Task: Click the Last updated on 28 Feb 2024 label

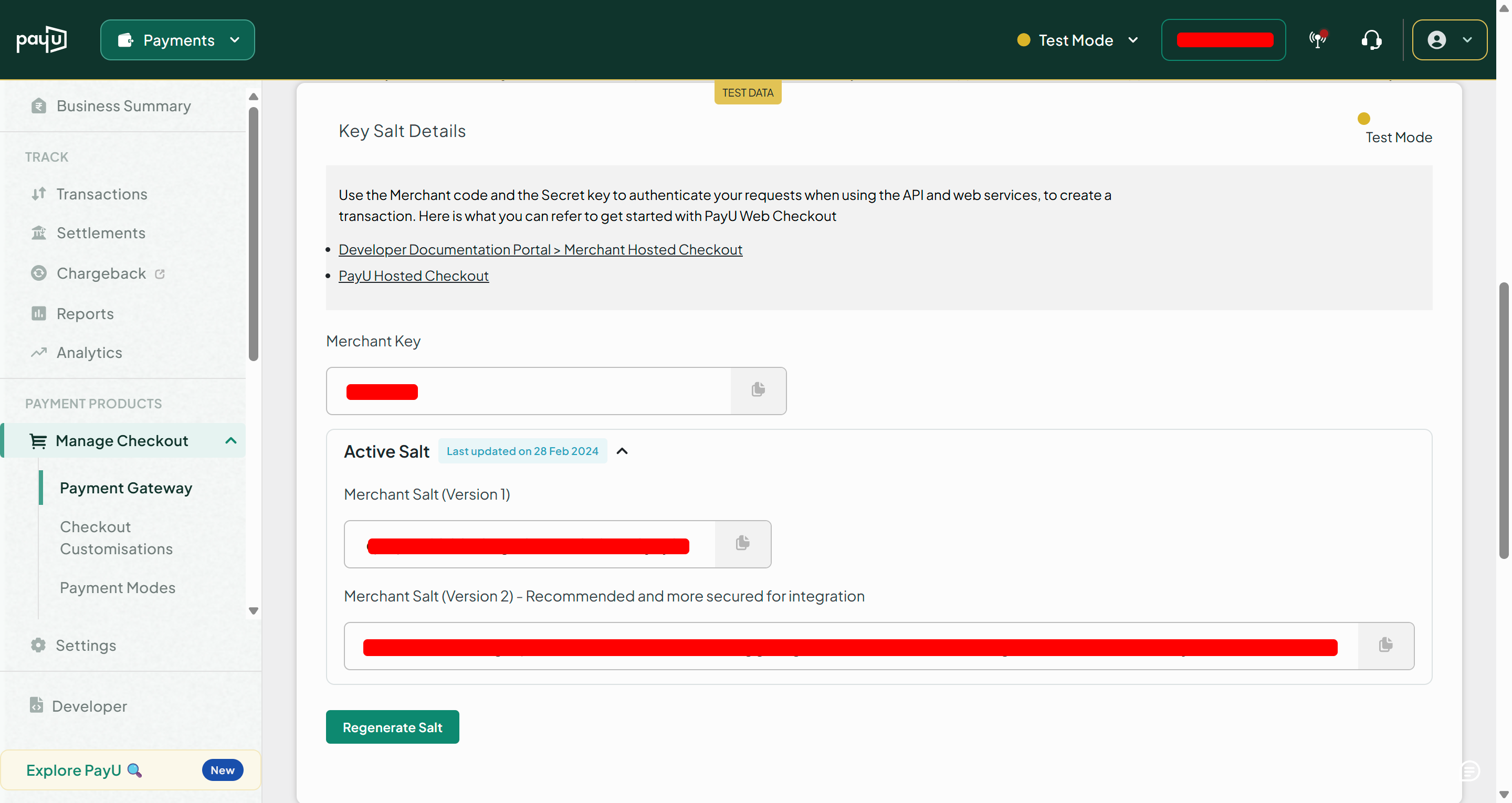Action: click(522, 451)
